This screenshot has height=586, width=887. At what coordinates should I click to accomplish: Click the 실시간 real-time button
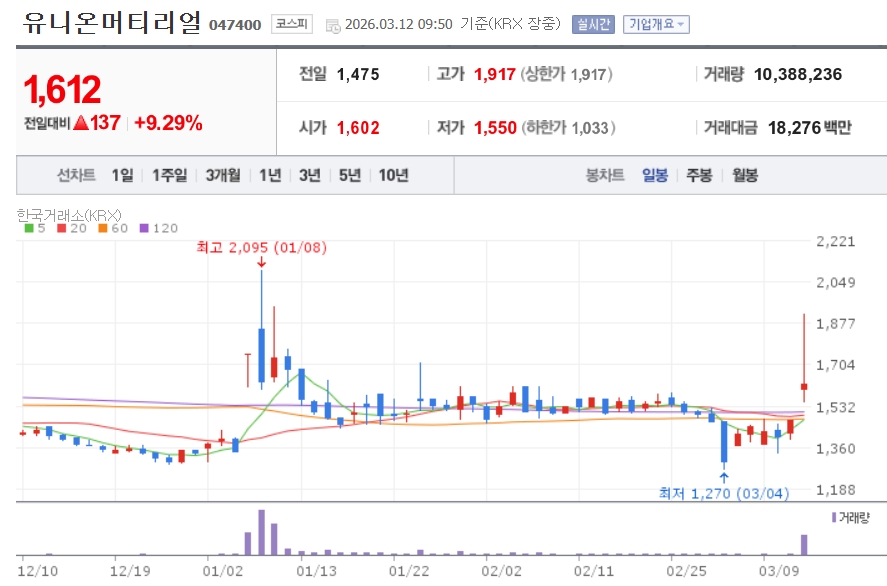coord(593,24)
